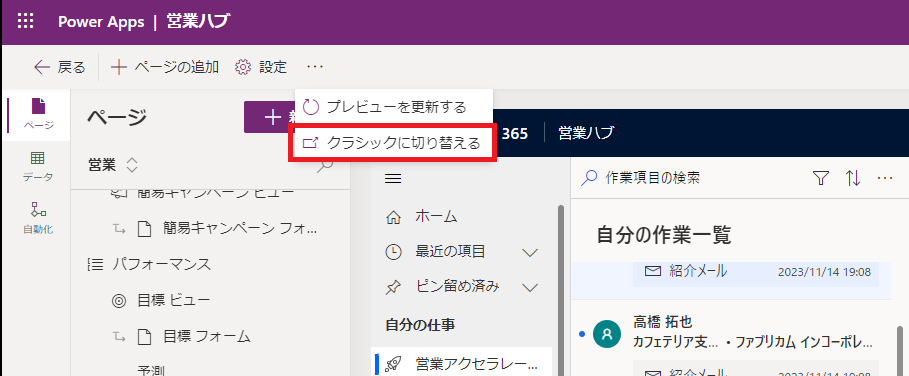
Task: Click the filter funnel icon
Action: (820, 178)
